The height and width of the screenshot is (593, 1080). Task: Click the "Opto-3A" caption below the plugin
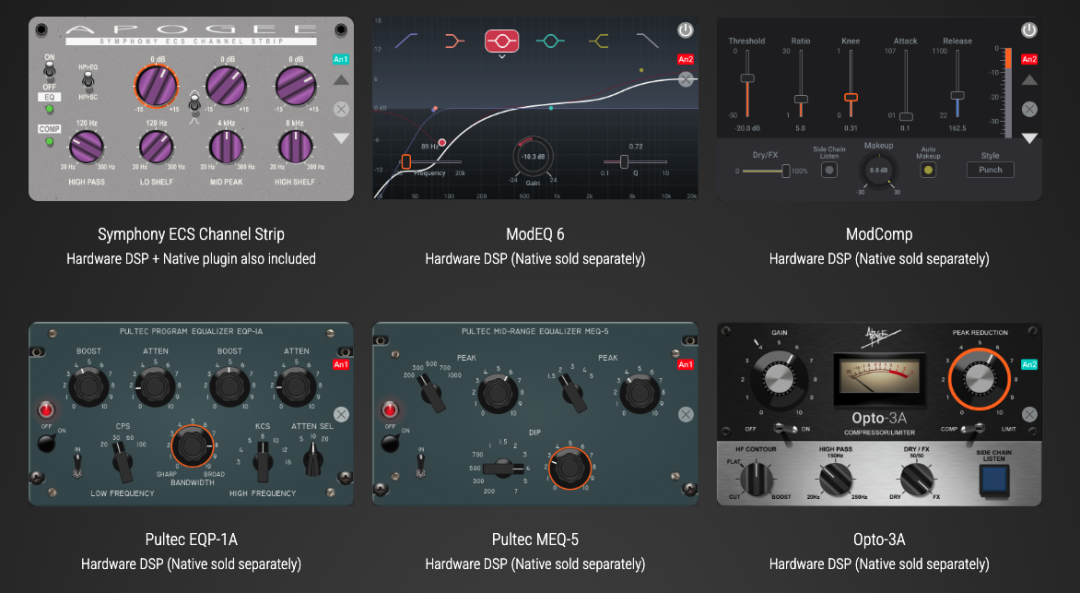click(879, 539)
